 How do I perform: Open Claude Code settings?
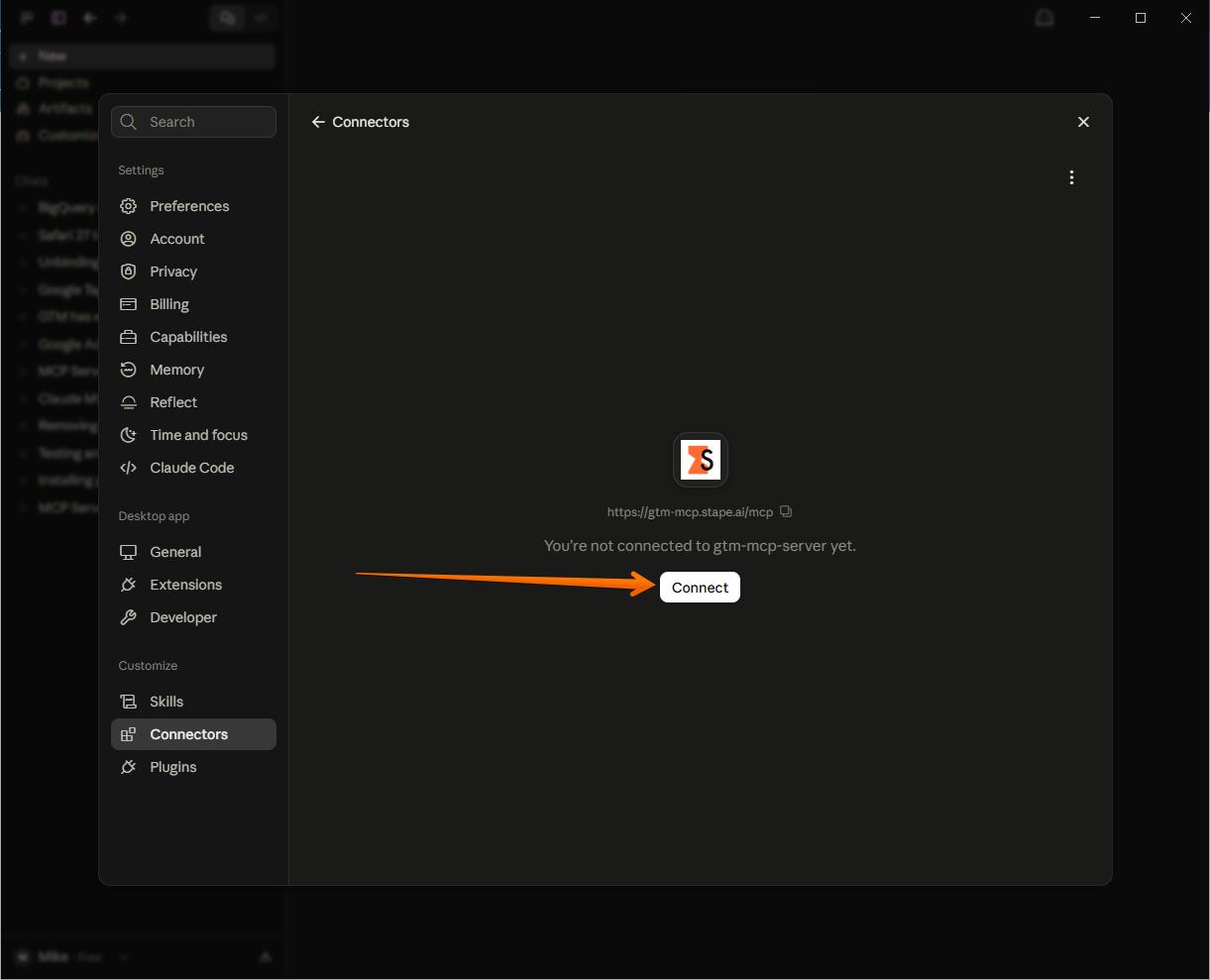(x=193, y=468)
